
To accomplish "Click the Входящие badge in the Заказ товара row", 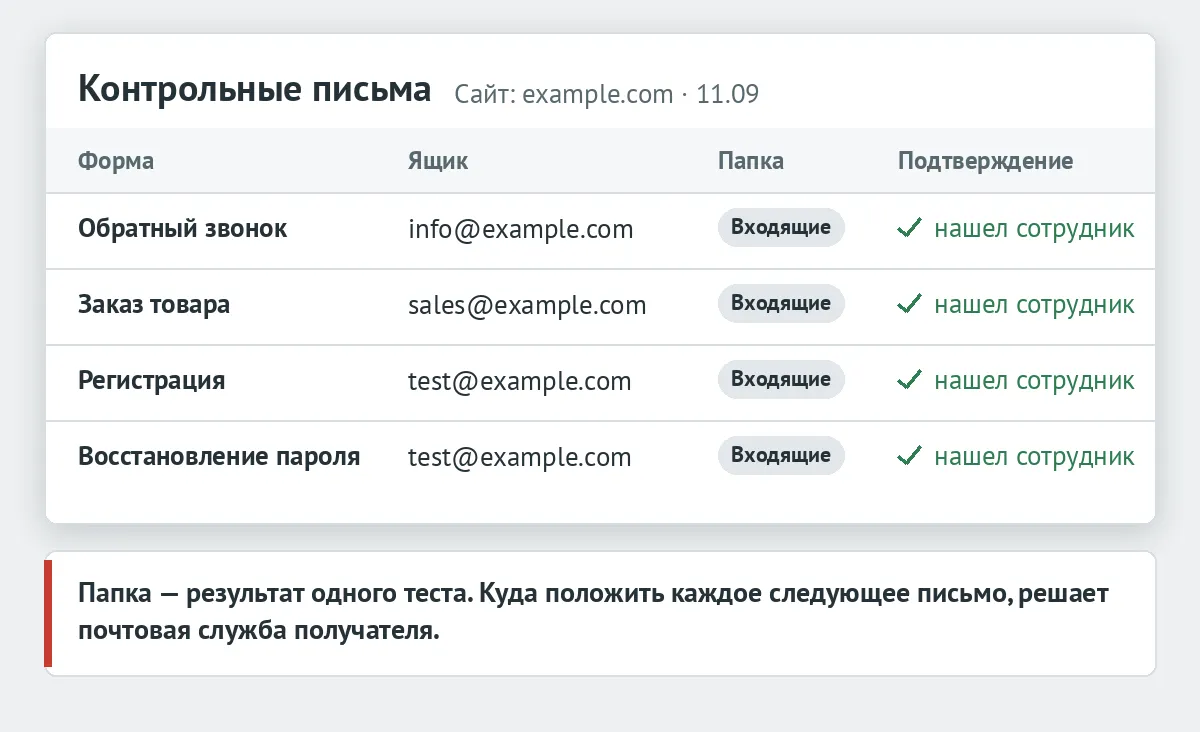I will (781, 304).
